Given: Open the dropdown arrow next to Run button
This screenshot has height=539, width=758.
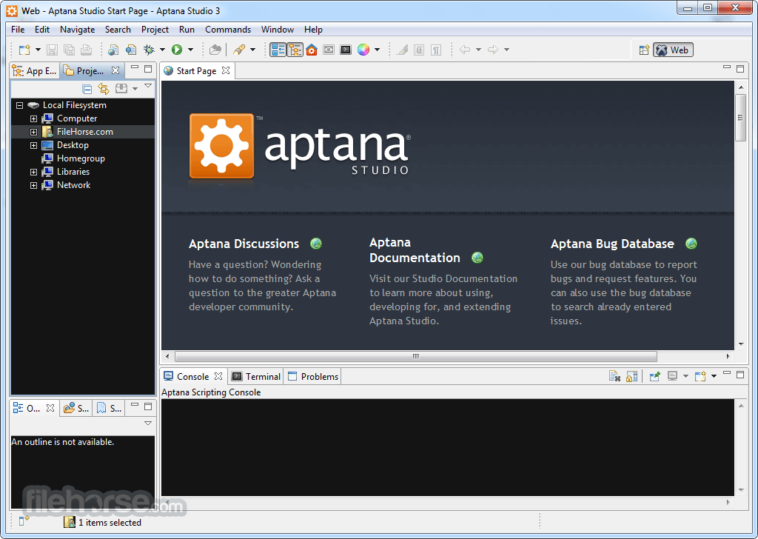Looking at the screenshot, I should pyautogui.click(x=190, y=50).
